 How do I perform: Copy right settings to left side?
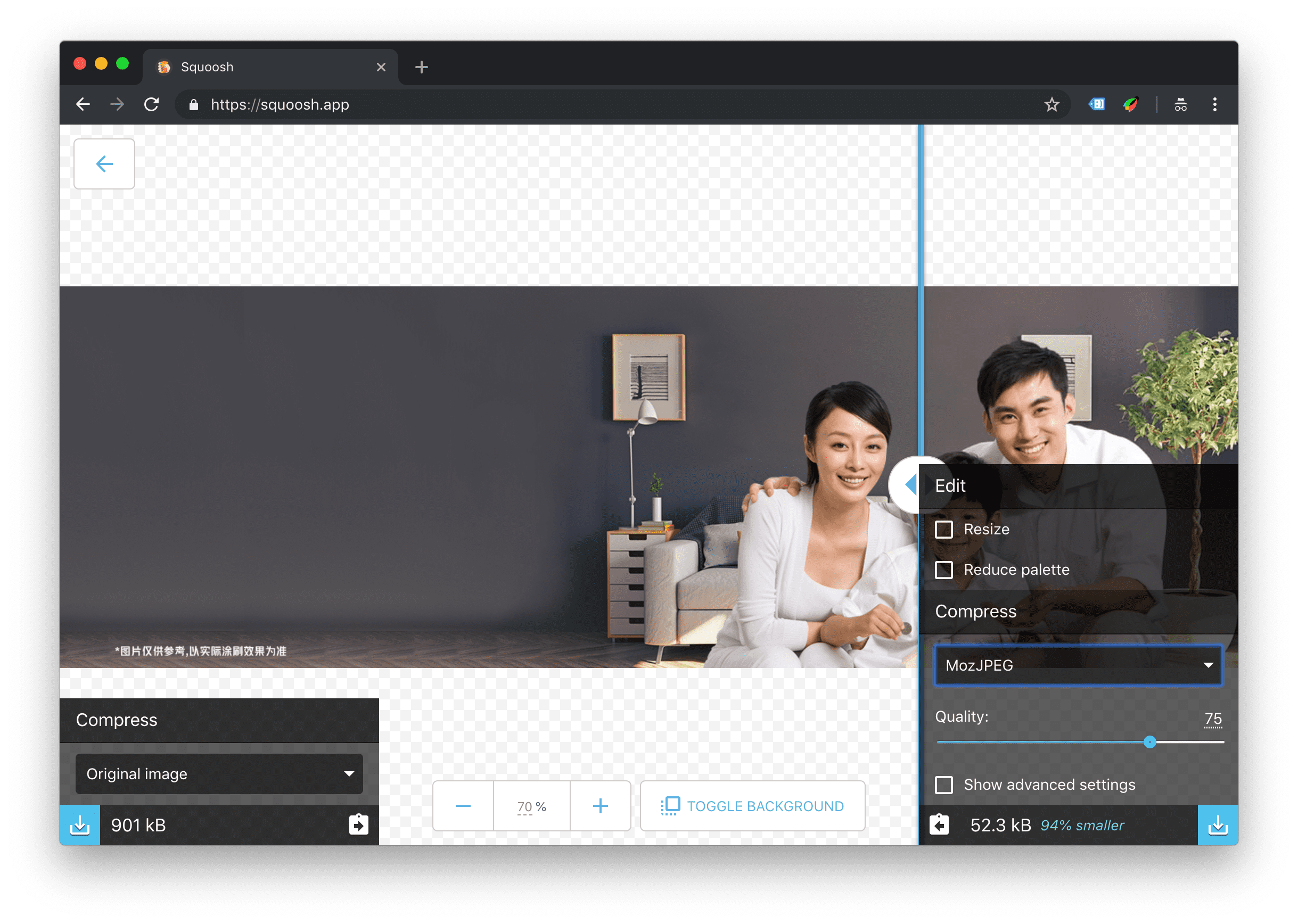(939, 824)
